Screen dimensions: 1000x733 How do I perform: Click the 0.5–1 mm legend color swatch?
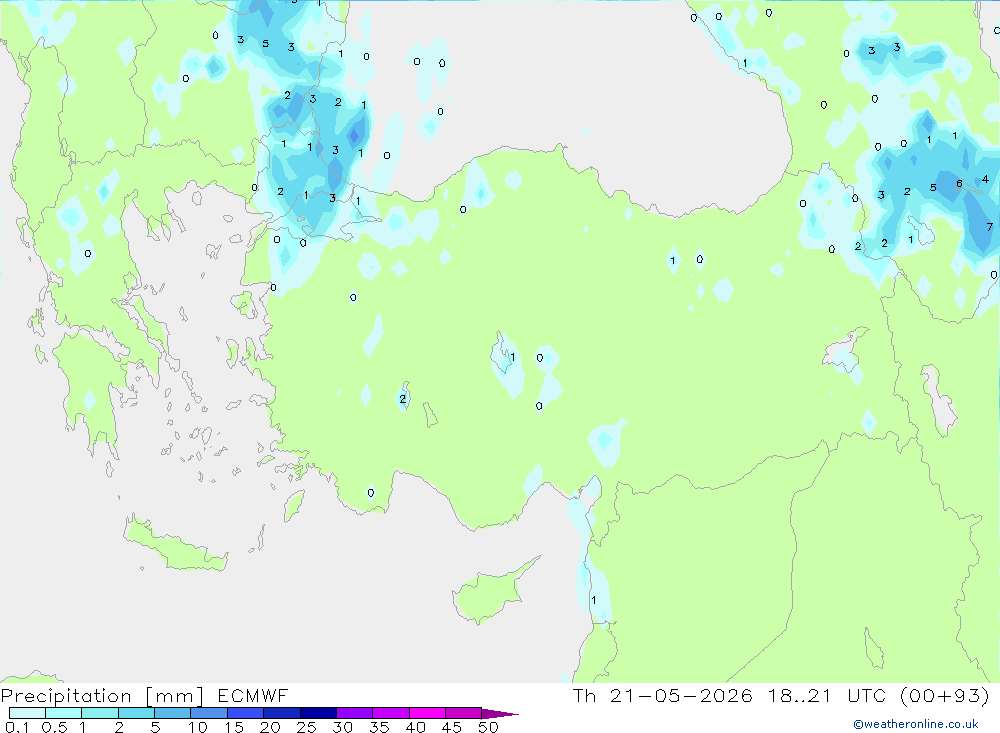63,713
